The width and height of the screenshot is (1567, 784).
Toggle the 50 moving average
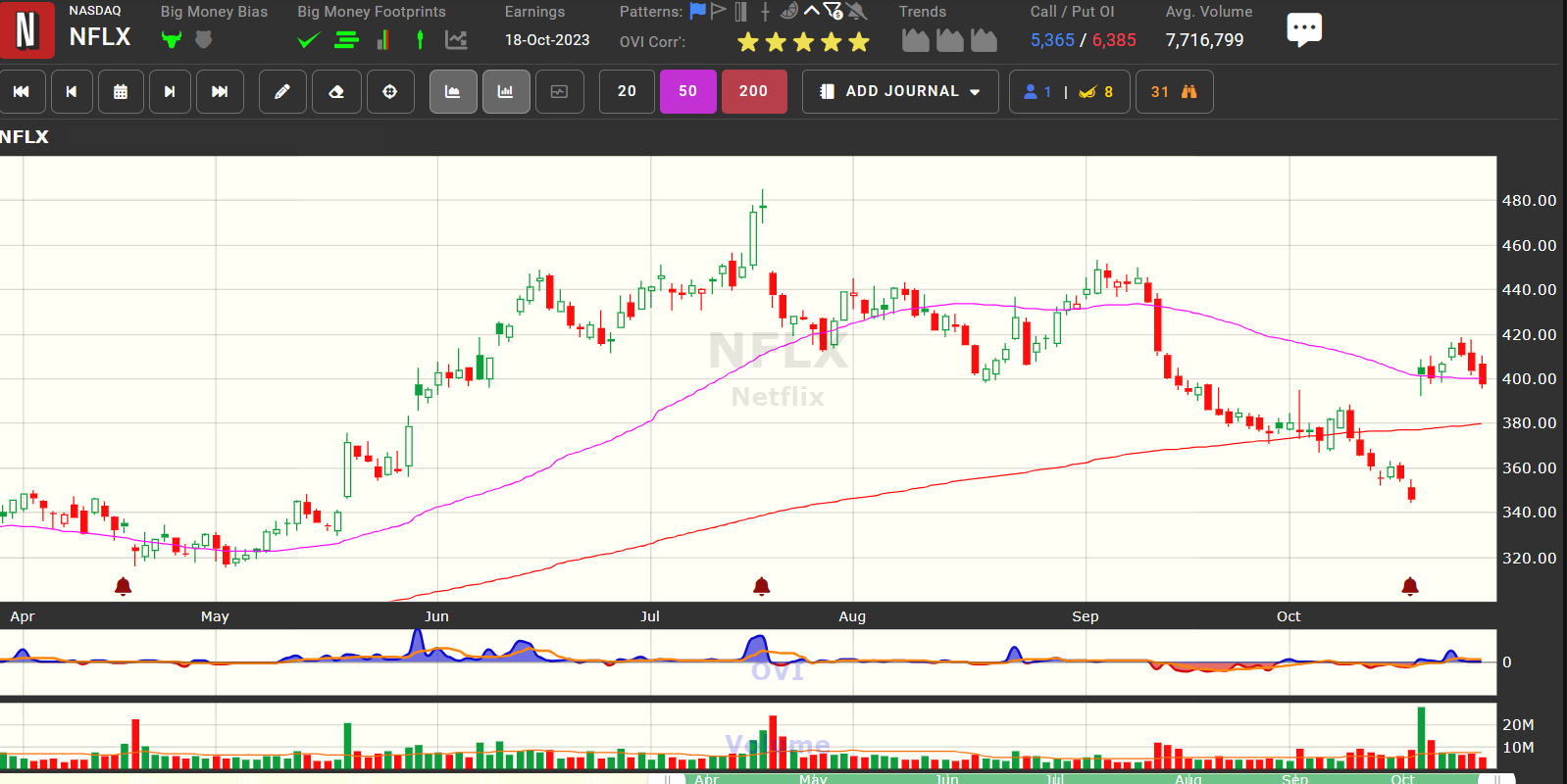pos(687,92)
